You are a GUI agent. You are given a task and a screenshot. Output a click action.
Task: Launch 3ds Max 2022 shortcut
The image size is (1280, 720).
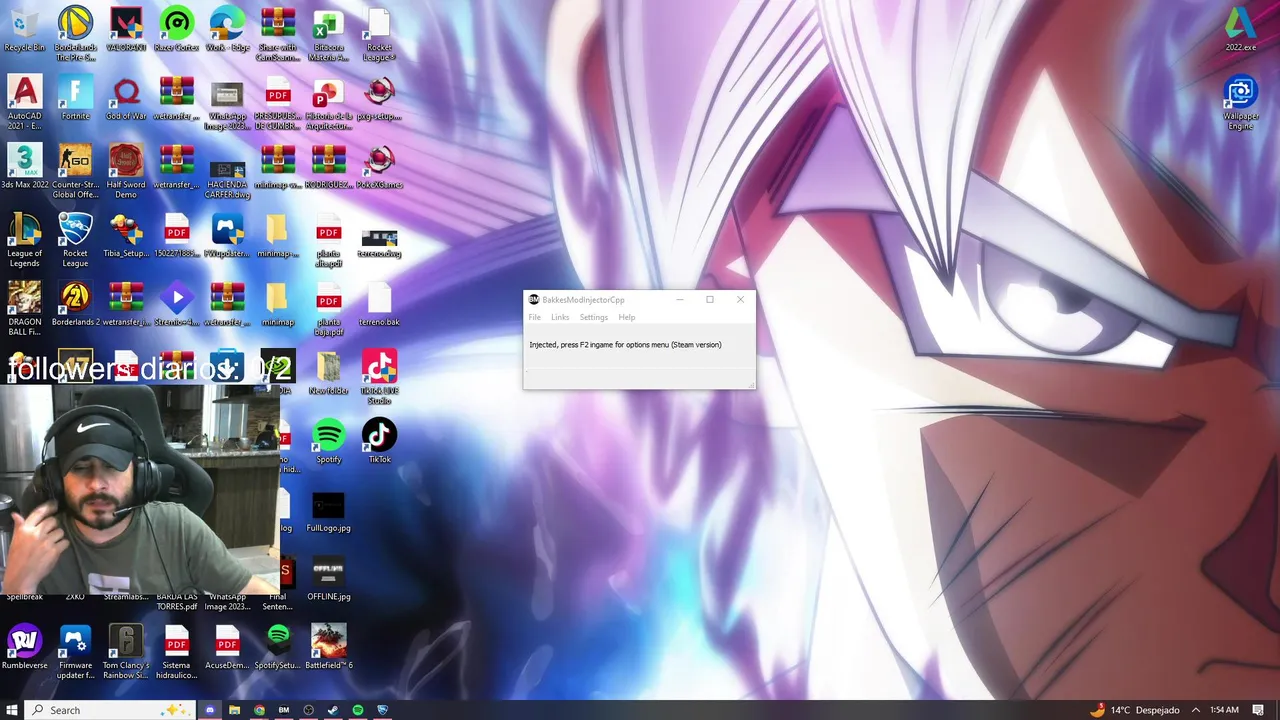(24, 166)
